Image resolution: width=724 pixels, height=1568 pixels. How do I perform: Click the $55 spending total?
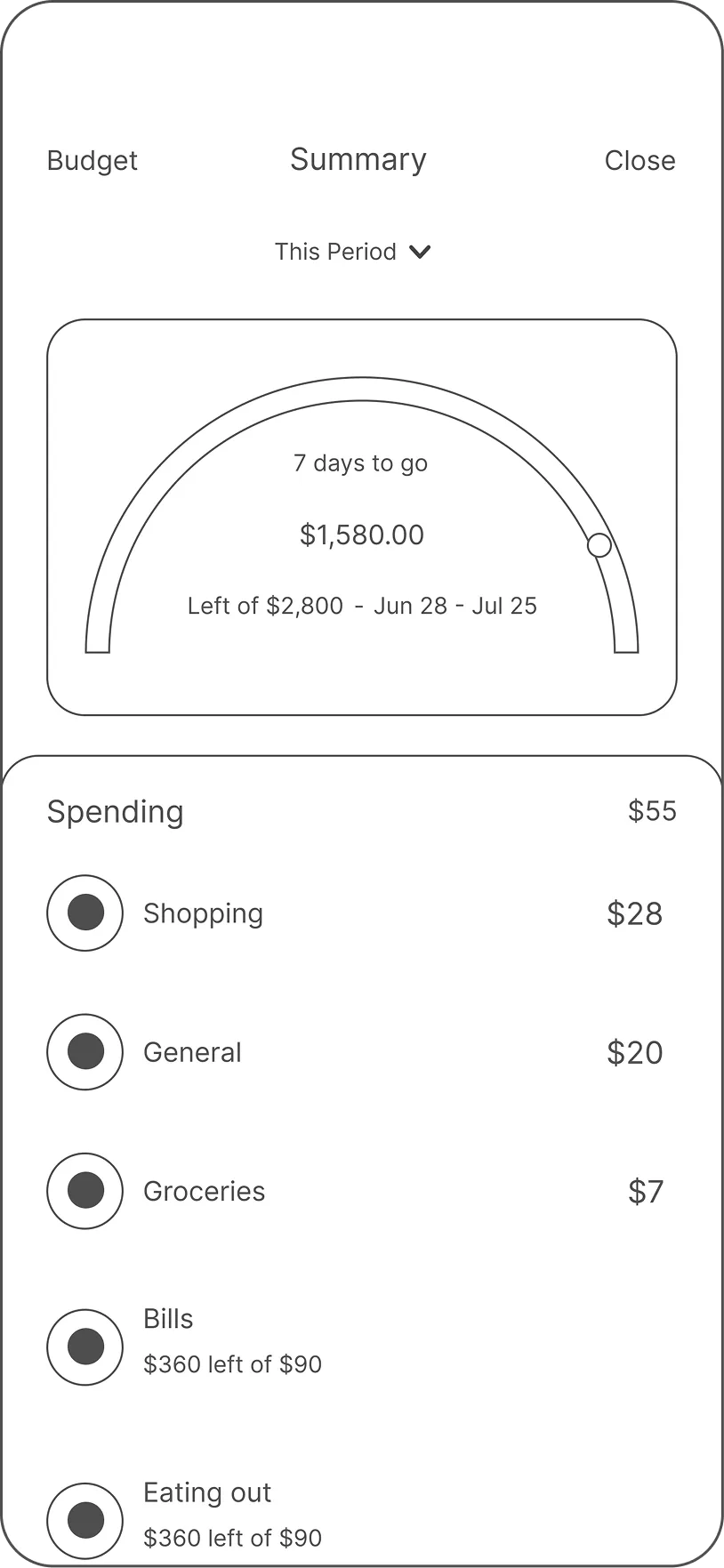pos(652,811)
